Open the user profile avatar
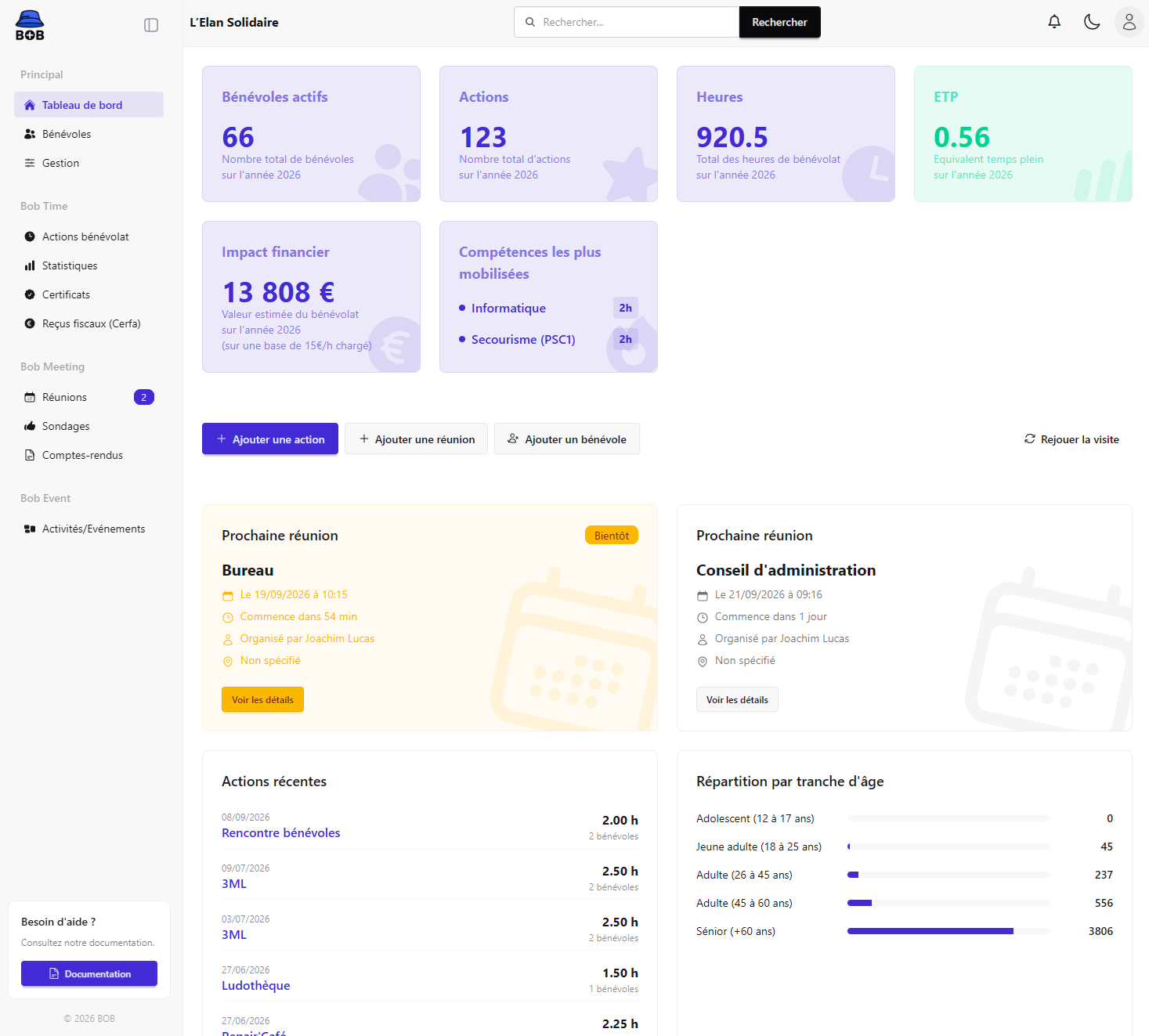Screen dimensions: 1149x1036 click(1129, 22)
